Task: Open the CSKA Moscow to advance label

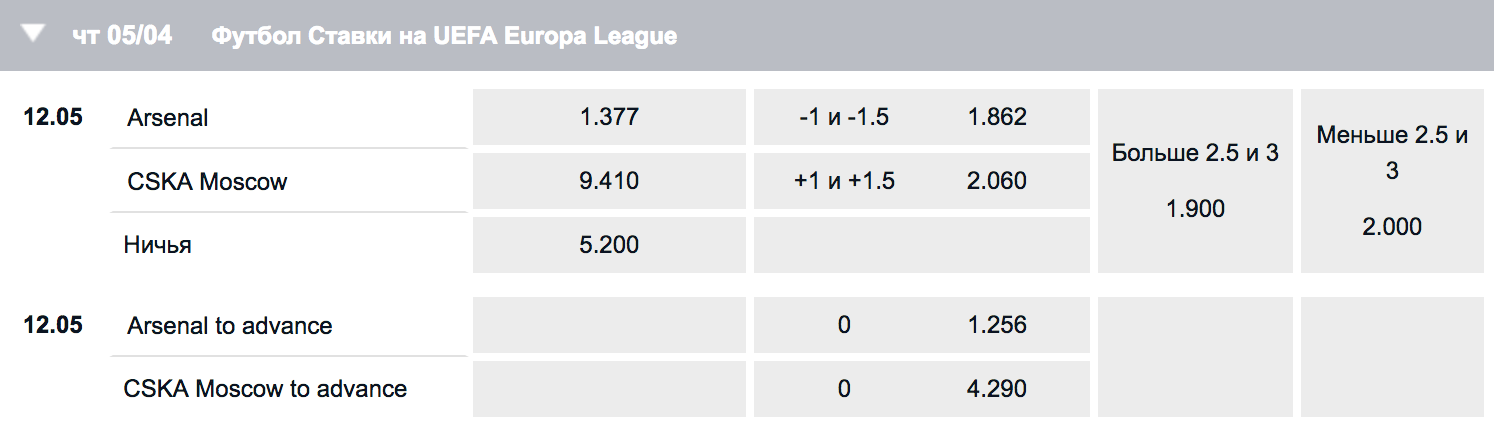Action: 265,389
